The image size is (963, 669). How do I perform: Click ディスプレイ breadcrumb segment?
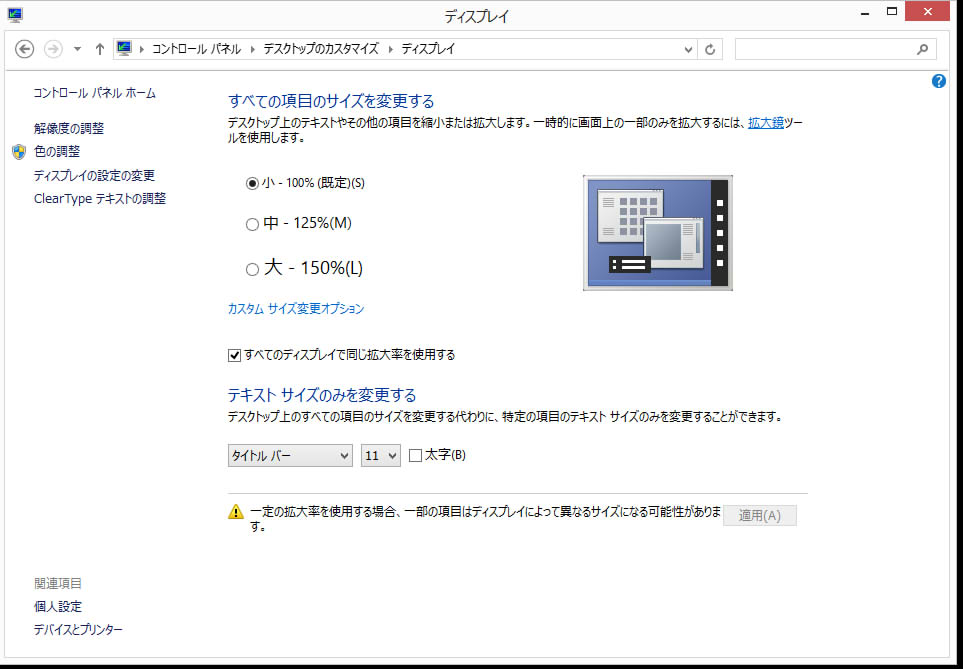coord(428,50)
